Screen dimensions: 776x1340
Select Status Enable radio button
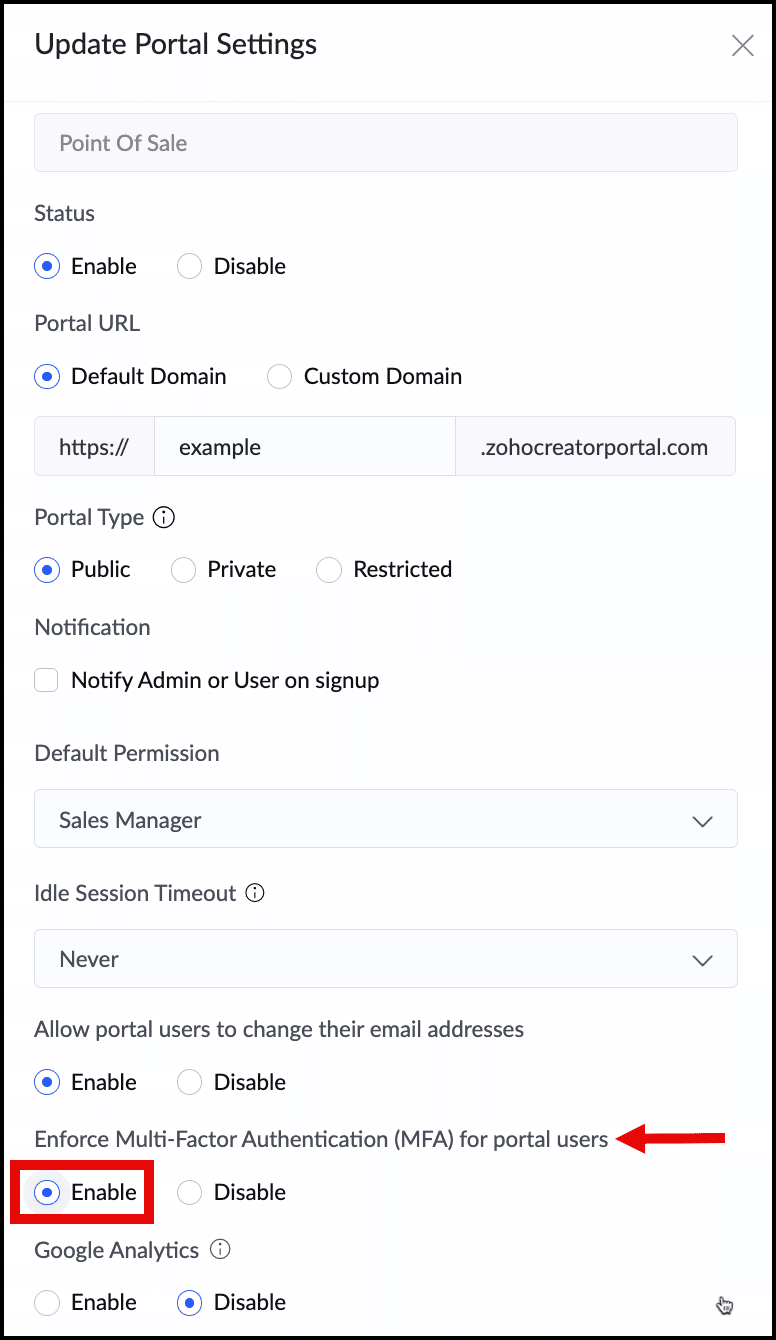tap(47, 266)
